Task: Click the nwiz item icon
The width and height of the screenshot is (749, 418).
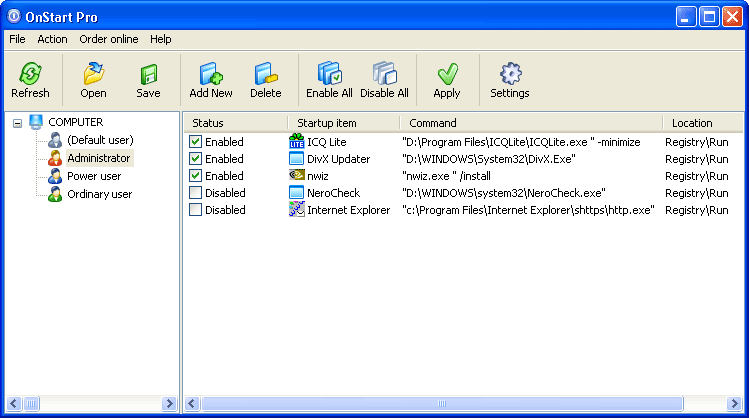Action: tap(297, 175)
